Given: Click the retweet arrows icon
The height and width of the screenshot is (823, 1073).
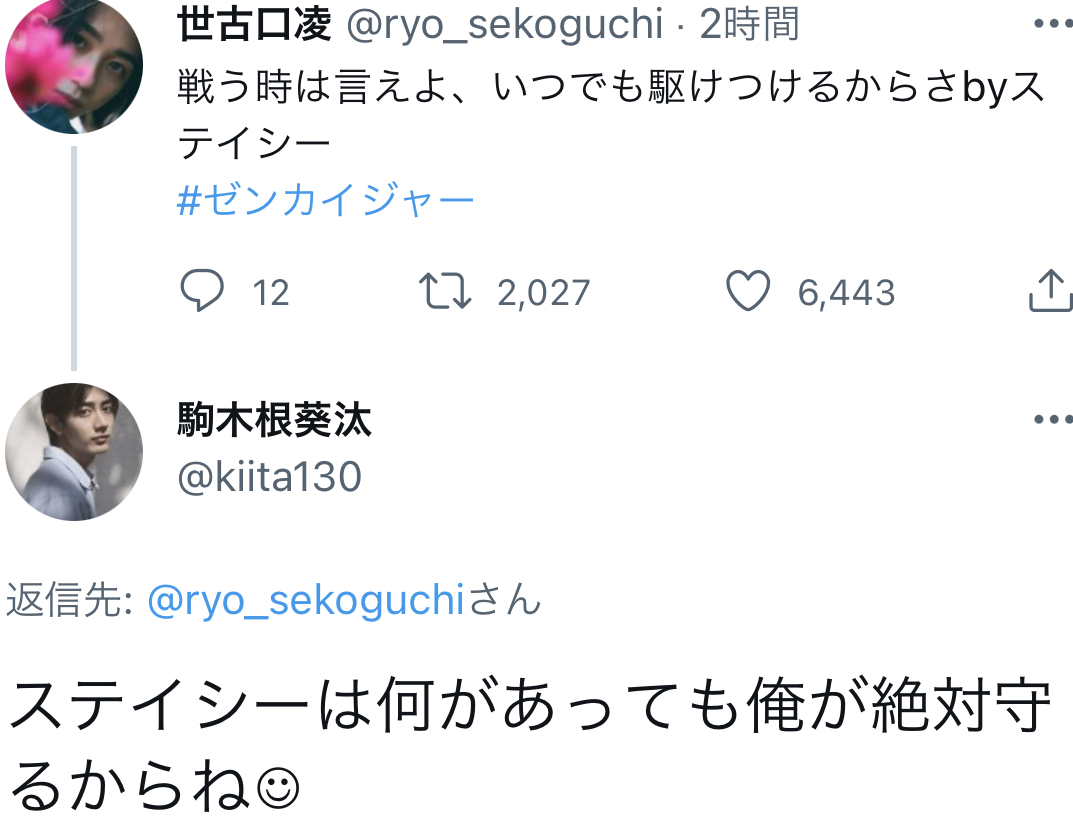Looking at the screenshot, I should pos(445,292).
